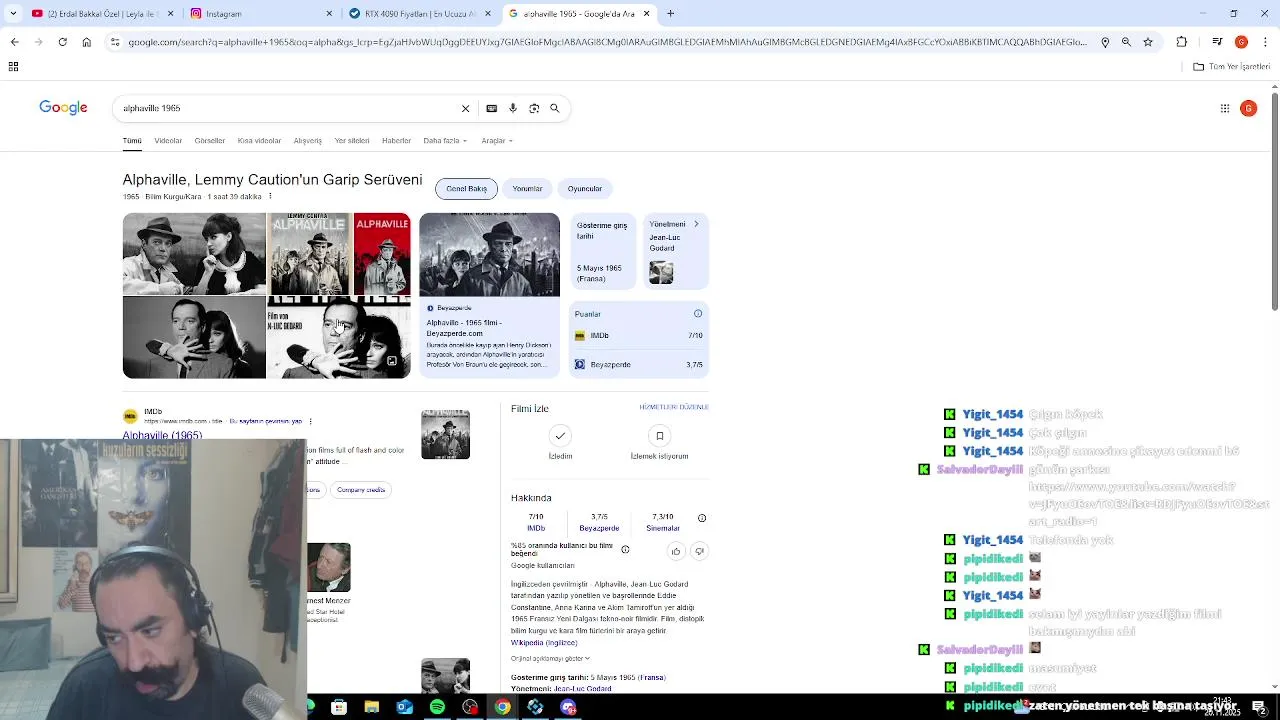Screen dimensions: 1280x720
Task: Open the IMDb 7/10 rating row
Action: (638, 336)
